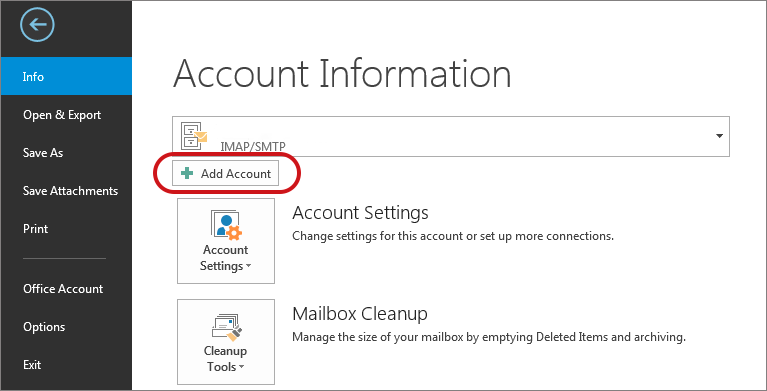Click 'Manage the size of your mailbox' description
Image resolution: width=767 pixels, height=391 pixels.
click(x=489, y=337)
